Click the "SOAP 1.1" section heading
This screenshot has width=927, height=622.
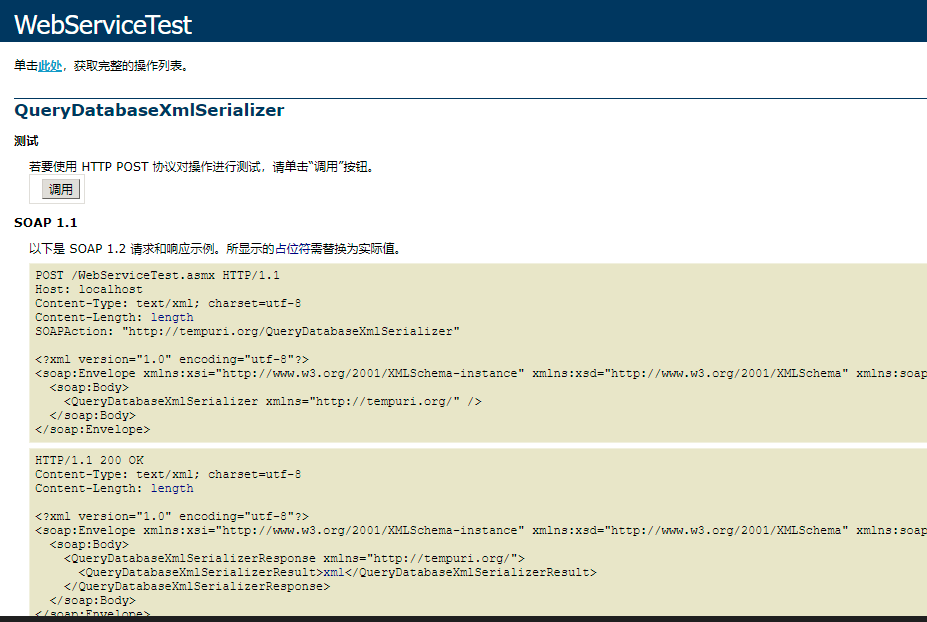click(45, 222)
